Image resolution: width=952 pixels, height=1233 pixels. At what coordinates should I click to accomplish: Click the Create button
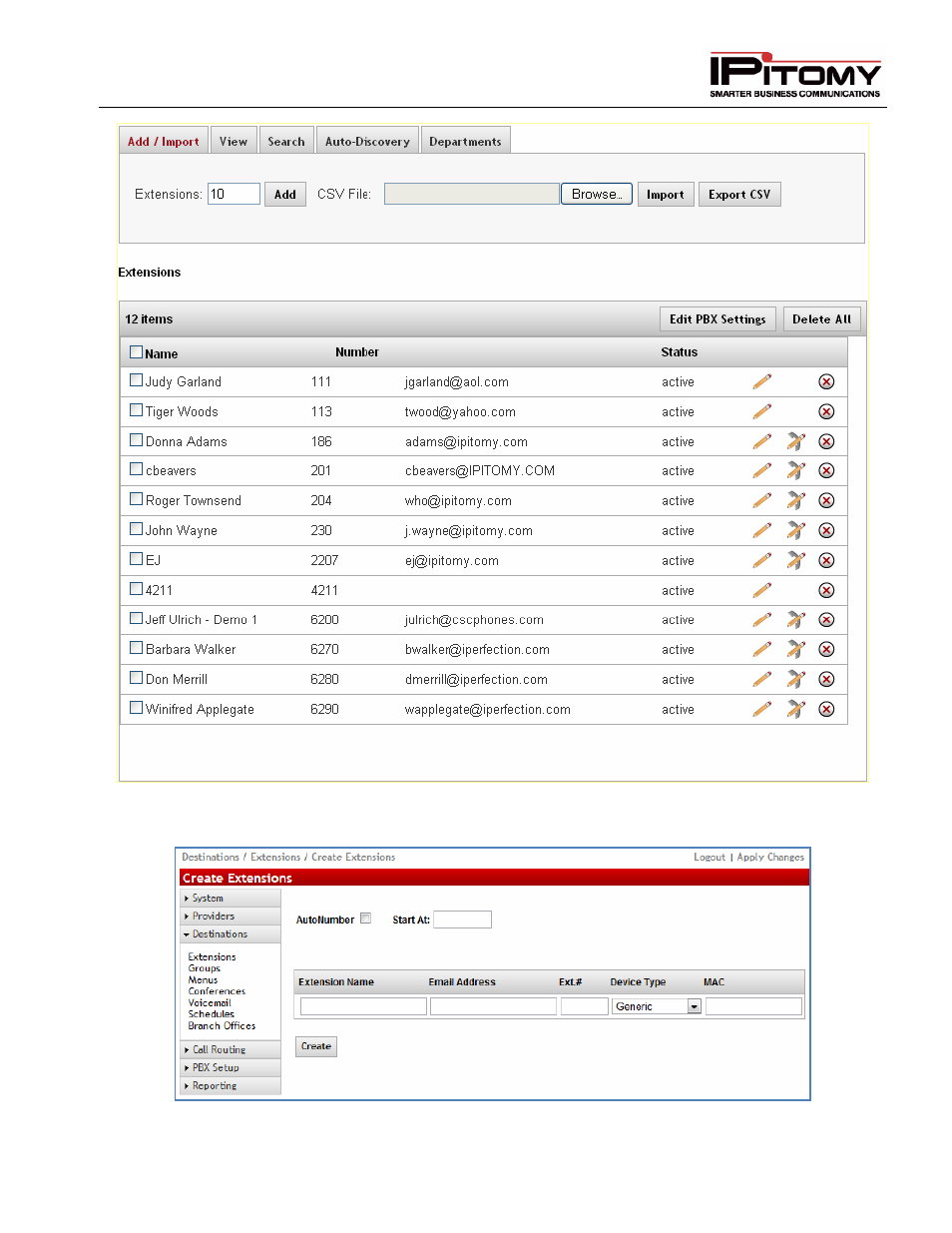click(x=316, y=1046)
